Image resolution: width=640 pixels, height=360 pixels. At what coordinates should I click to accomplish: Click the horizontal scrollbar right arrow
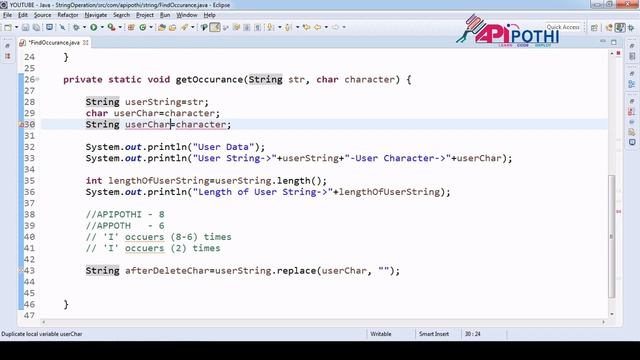click(604, 322)
